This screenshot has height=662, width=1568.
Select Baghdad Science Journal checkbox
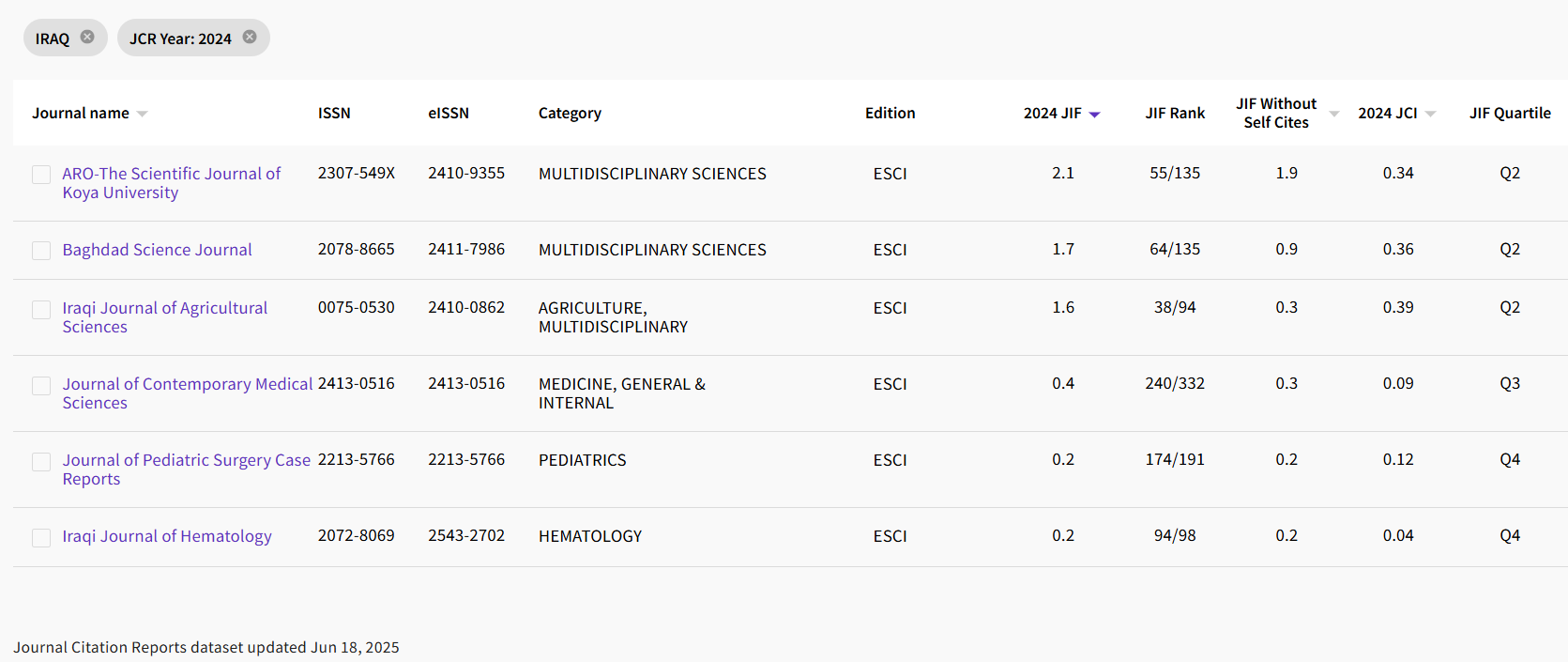(x=41, y=251)
